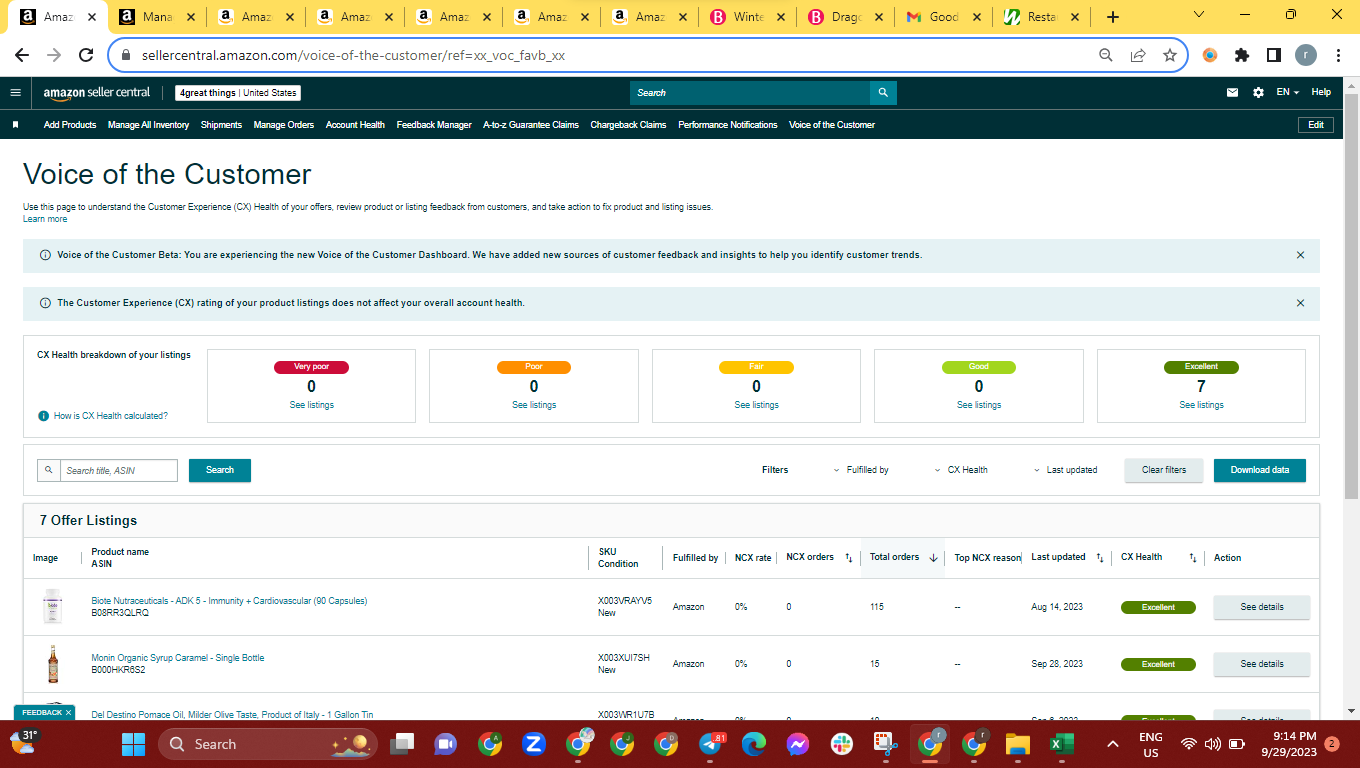Sort listings by Last updated
Screen dimensions: 1360x768
point(1100,558)
